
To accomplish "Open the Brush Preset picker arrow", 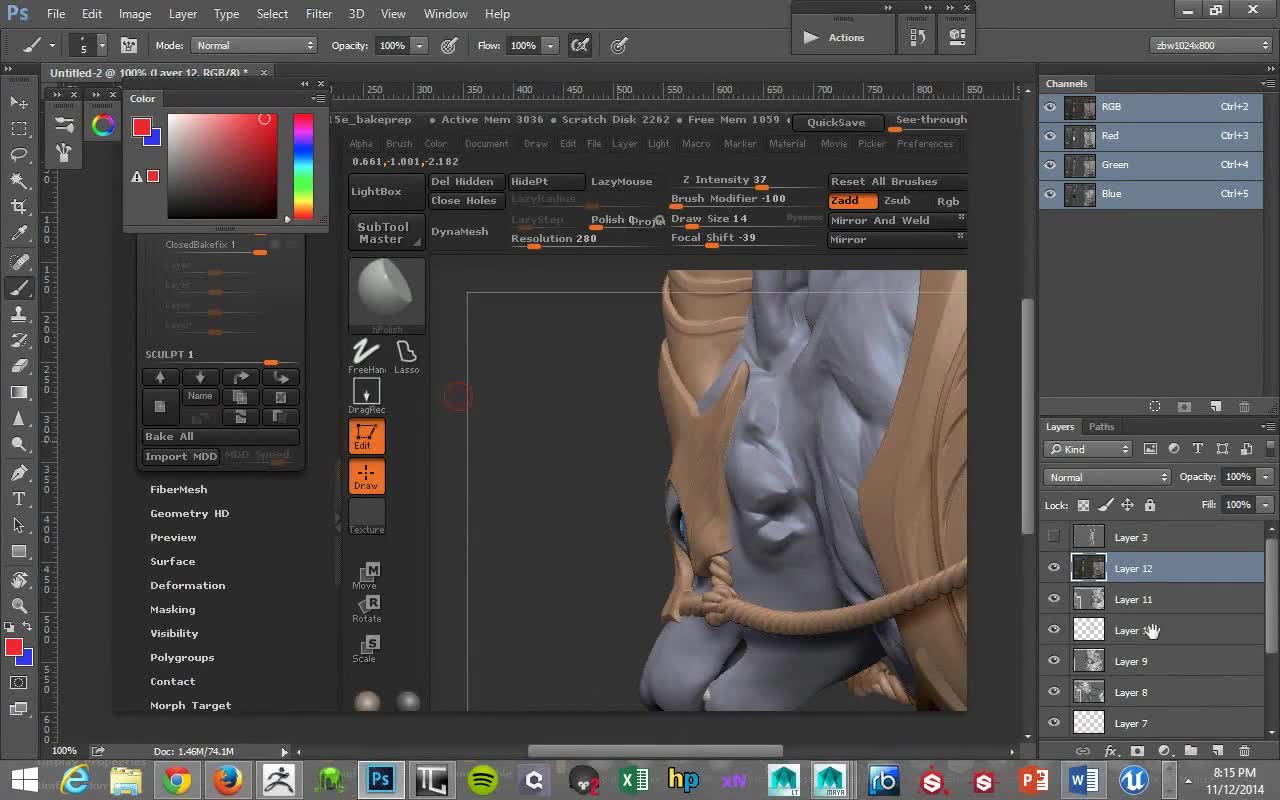I will coord(101,45).
